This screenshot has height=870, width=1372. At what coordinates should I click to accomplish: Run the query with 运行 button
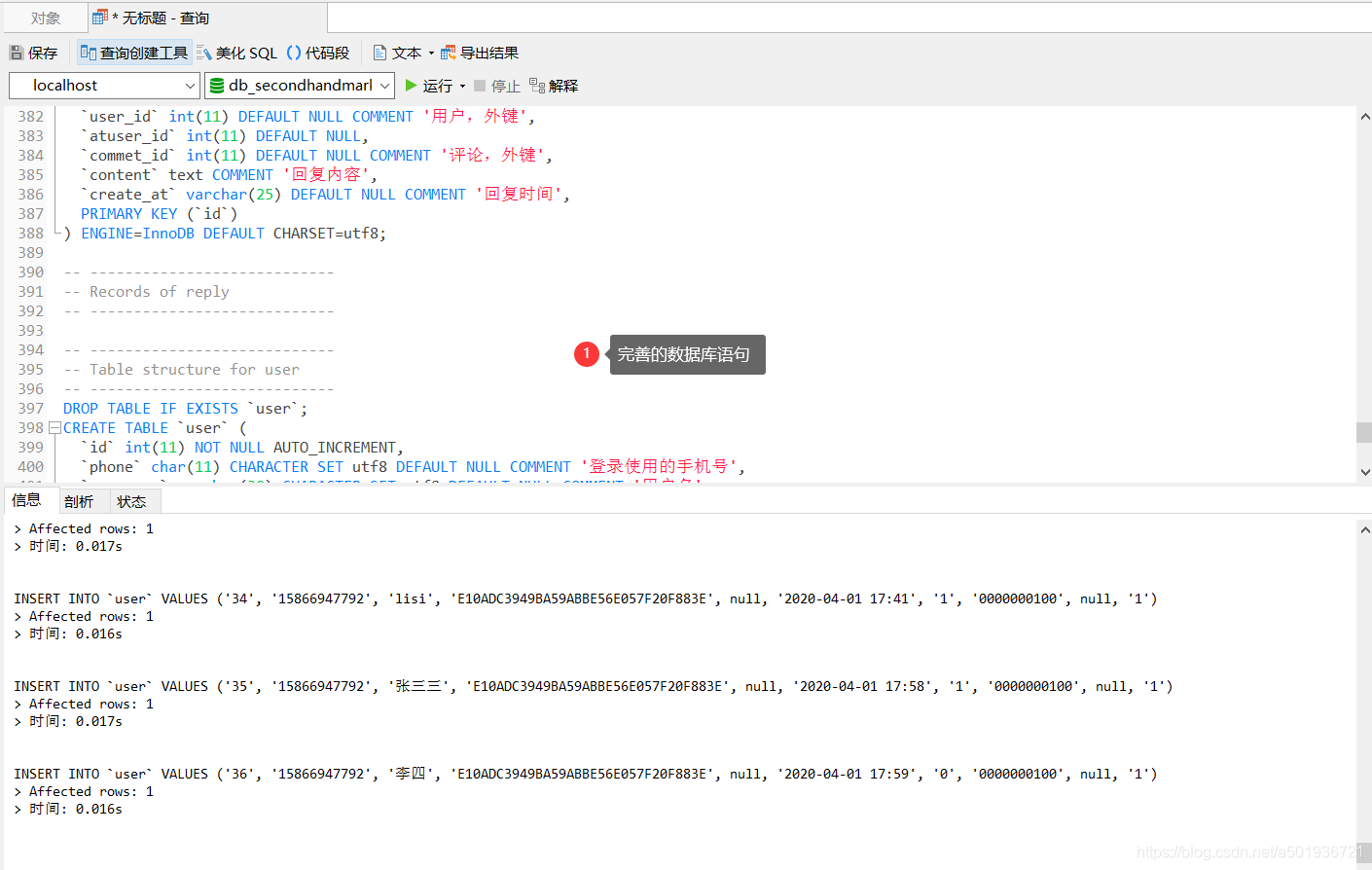click(x=429, y=86)
